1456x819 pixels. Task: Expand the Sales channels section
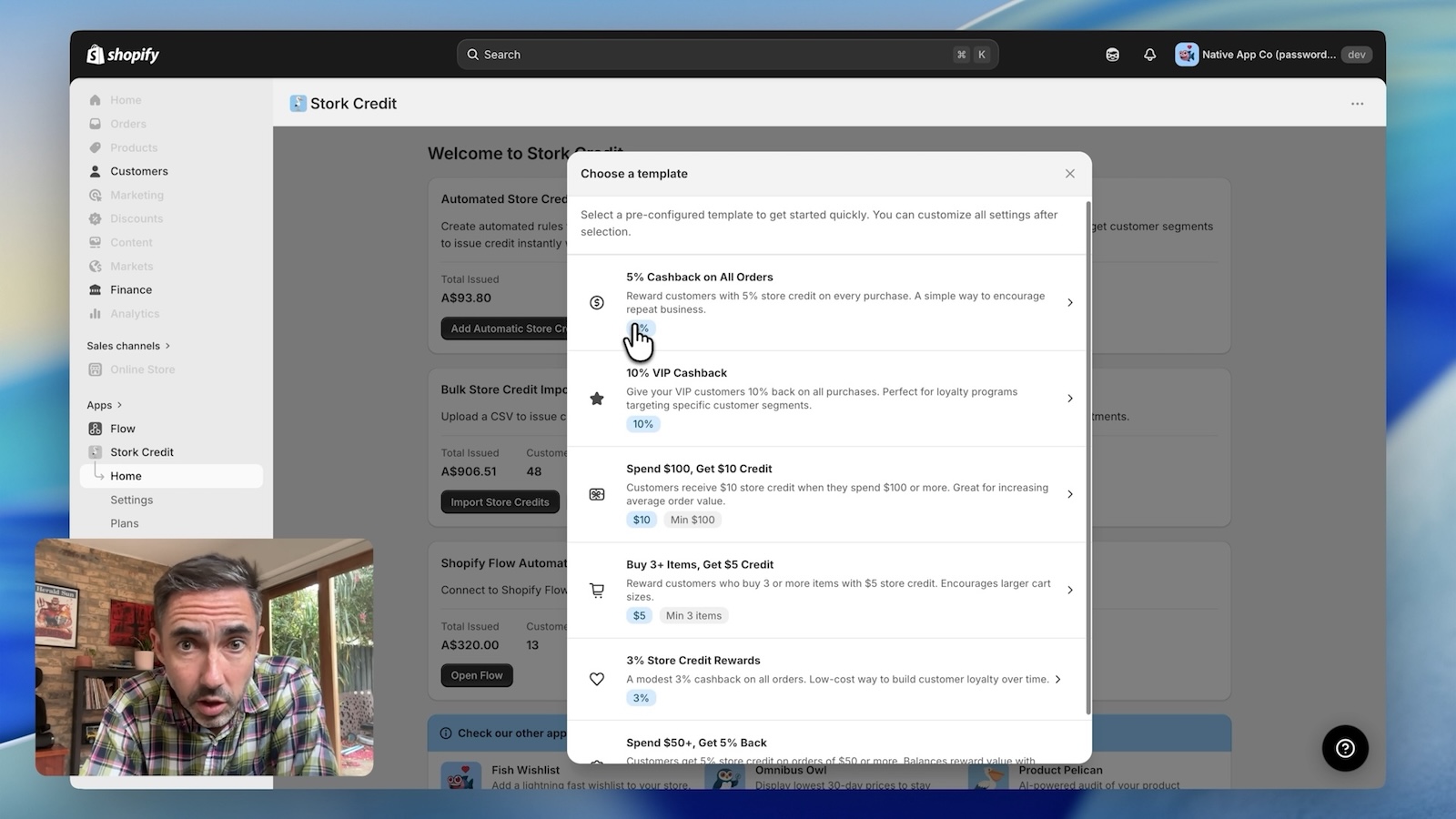[x=128, y=346]
